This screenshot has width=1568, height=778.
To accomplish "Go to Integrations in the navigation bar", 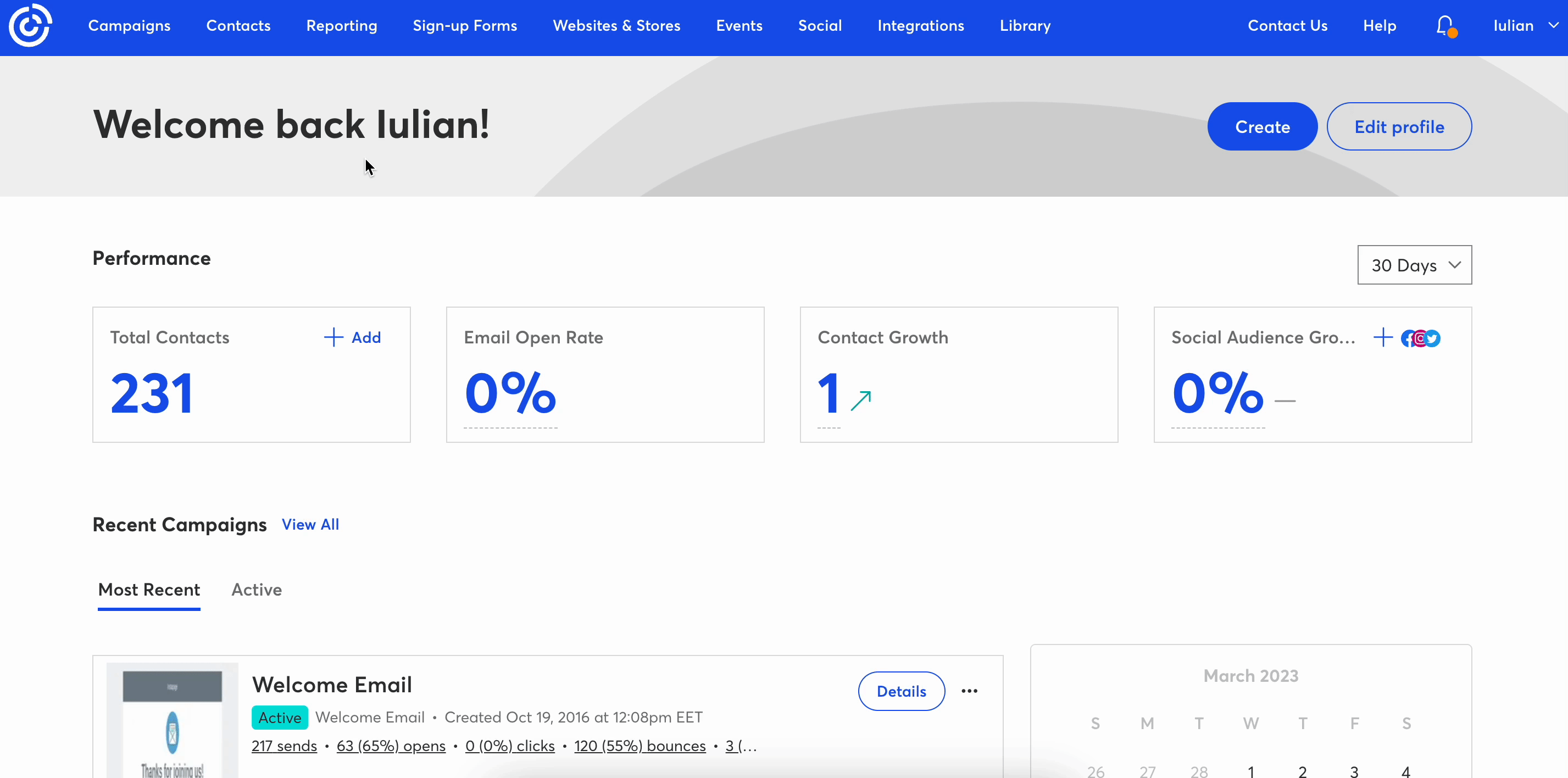I will pos(920,26).
